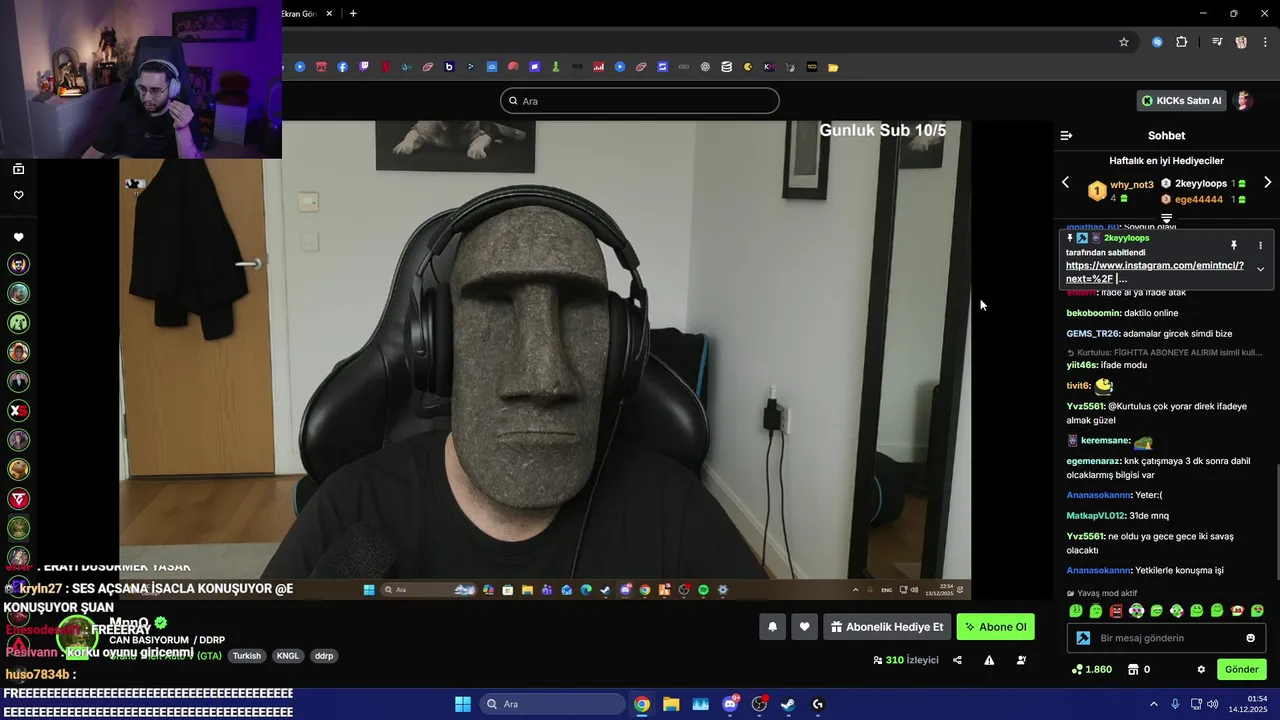The height and width of the screenshot is (720, 1280).
Task: Click MatkapVL012 username in chat
Action: 1095,516
